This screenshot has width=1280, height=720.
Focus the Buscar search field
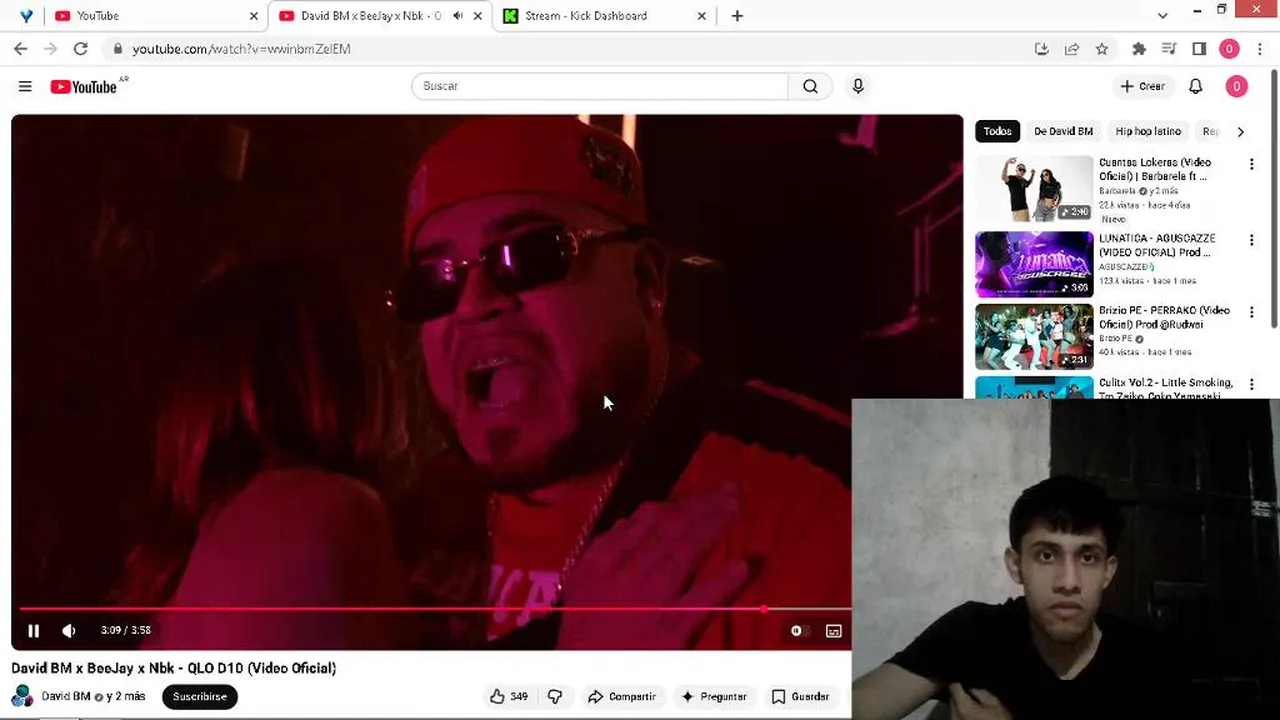point(600,86)
